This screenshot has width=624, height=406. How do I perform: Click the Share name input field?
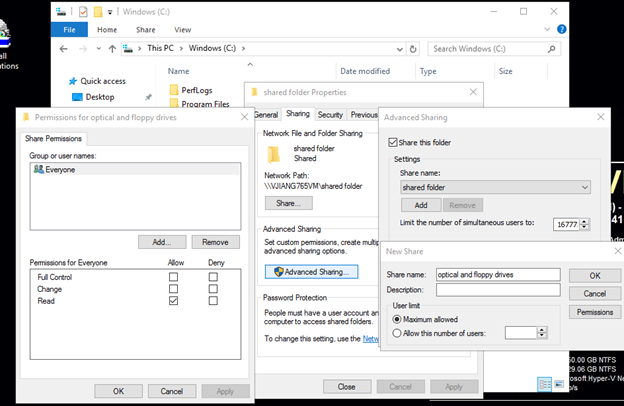click(498, 275)
